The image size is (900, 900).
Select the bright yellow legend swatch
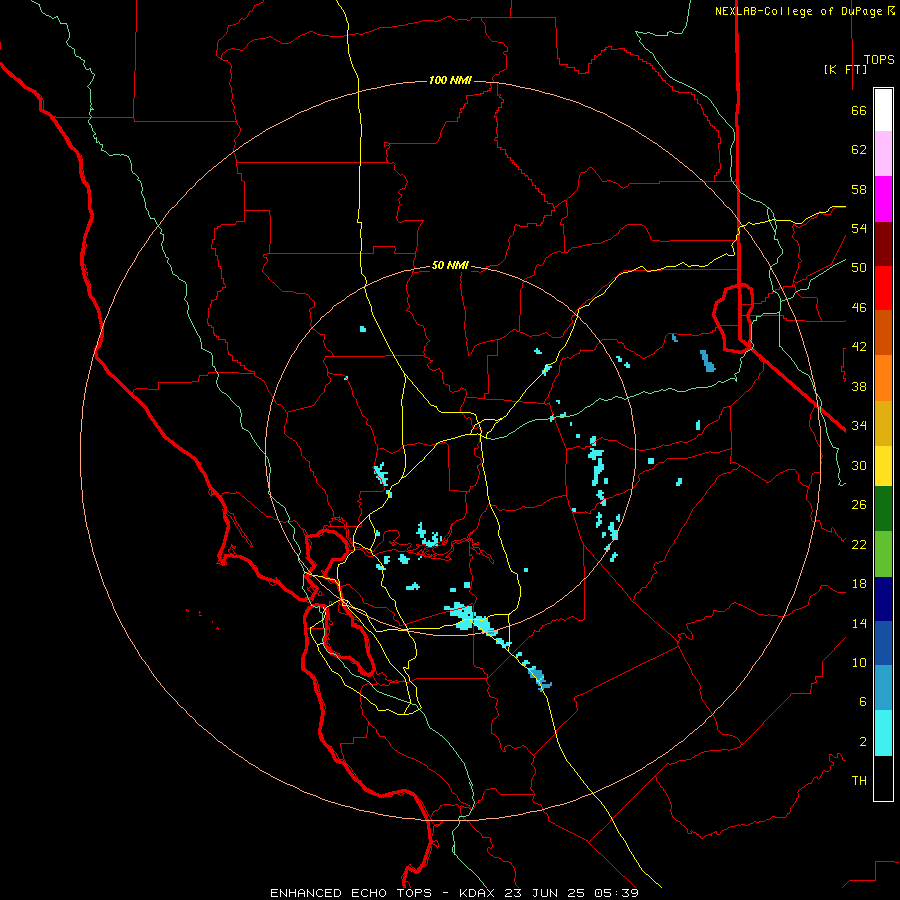pos(883,466)
